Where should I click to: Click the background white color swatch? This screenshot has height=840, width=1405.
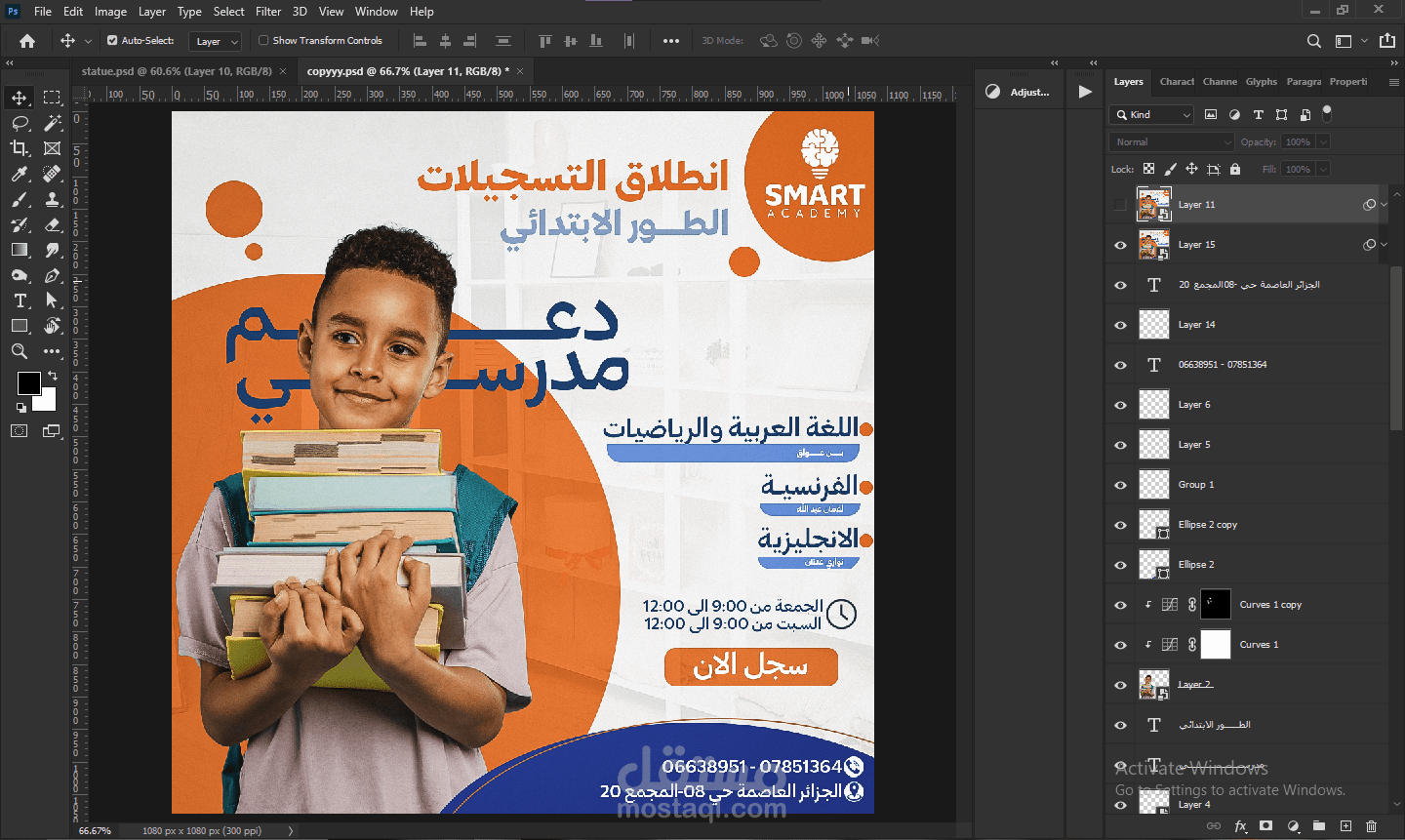(48, 401)
